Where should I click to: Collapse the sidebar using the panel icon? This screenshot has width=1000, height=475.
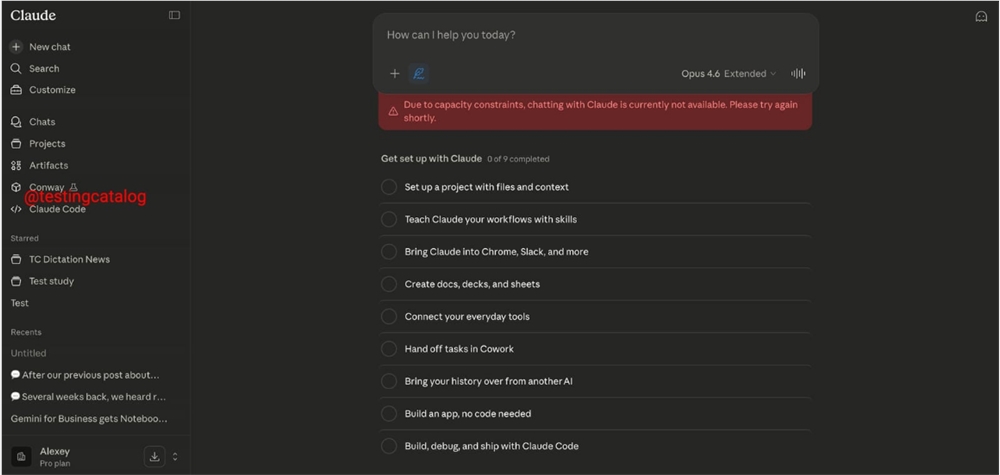[x=174, y=15]
